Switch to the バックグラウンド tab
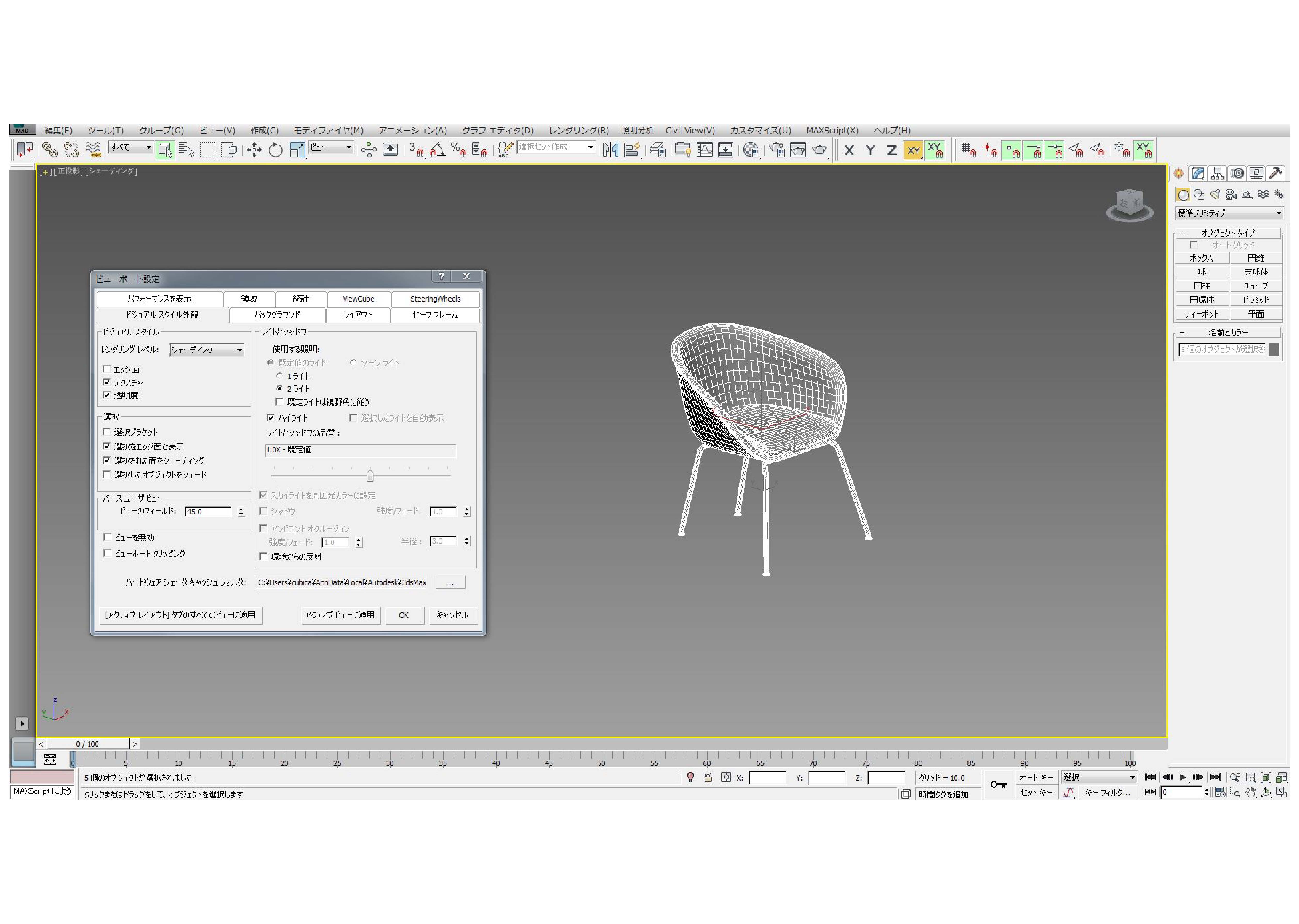The height and width of the screenshot is (924, 1299). [x=277, y=315]
